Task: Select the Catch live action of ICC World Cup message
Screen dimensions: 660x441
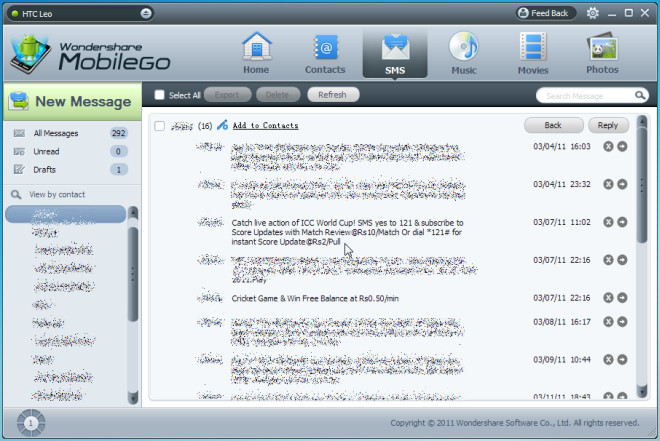Action: [x=347, y=232]
